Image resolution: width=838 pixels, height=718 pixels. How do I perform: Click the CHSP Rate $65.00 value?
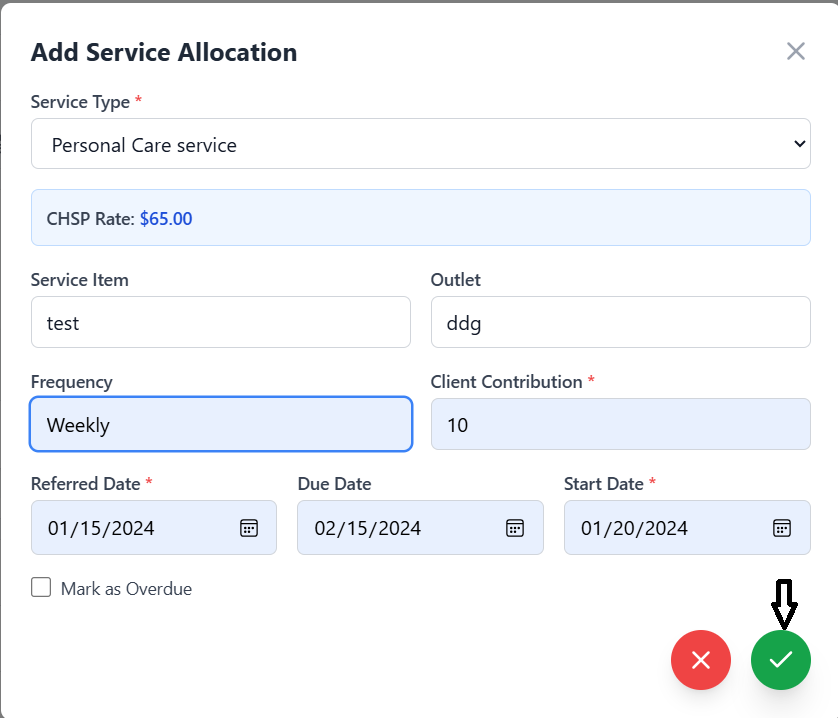[166, 218]
